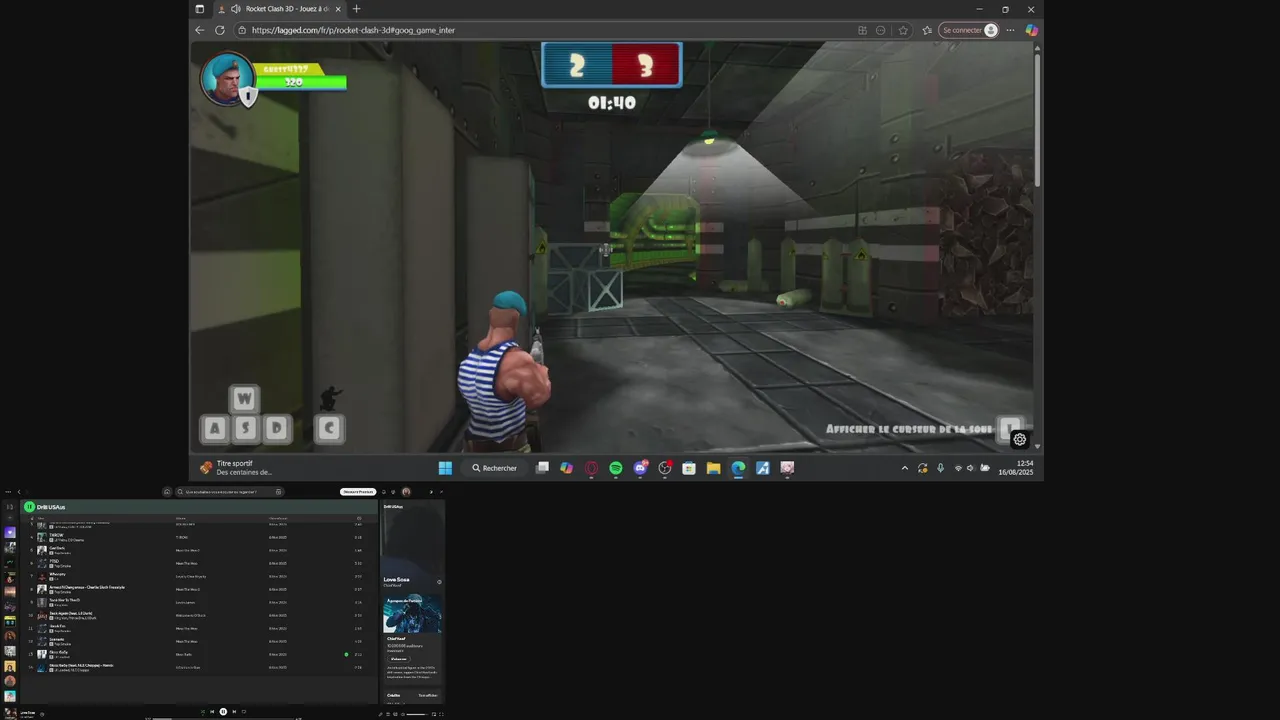This screenshot has width=1280, height=720.
Task: Click the red team score 3
Action: tap(645, 66)
